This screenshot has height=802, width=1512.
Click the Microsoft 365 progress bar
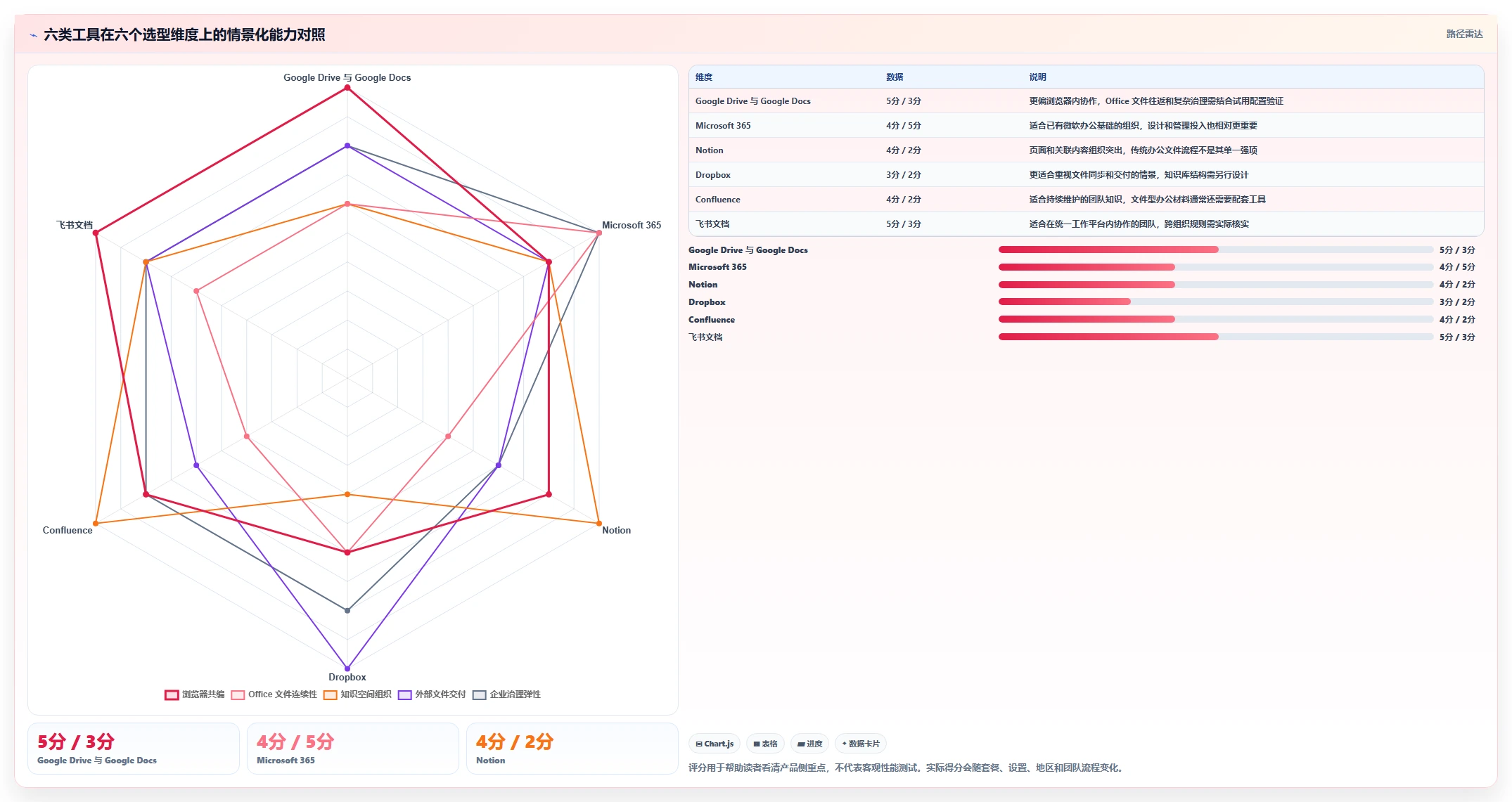pos(1216,267)
